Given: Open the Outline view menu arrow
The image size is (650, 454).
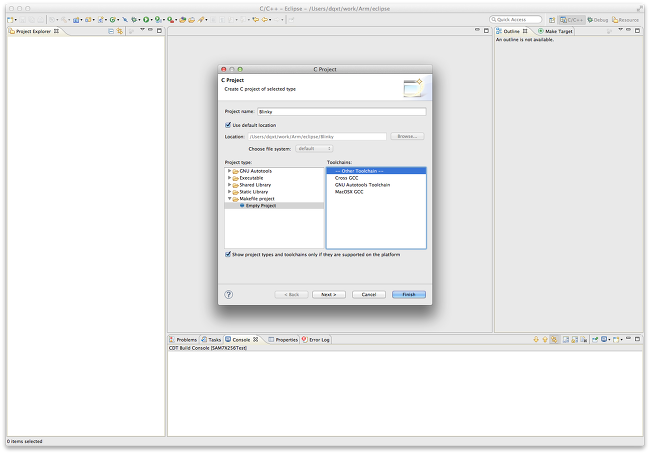Looking at the screenshot, I should coord(620,30).
